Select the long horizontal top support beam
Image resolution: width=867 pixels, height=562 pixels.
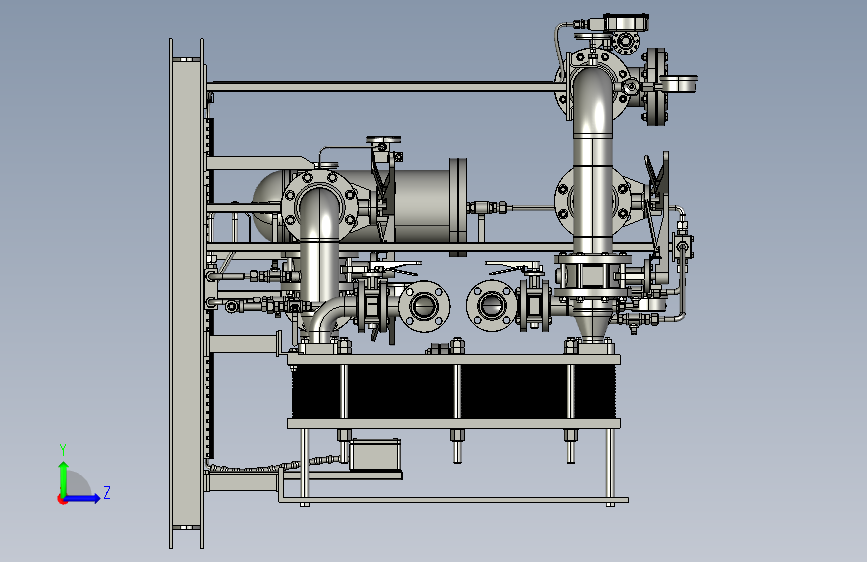386,86
